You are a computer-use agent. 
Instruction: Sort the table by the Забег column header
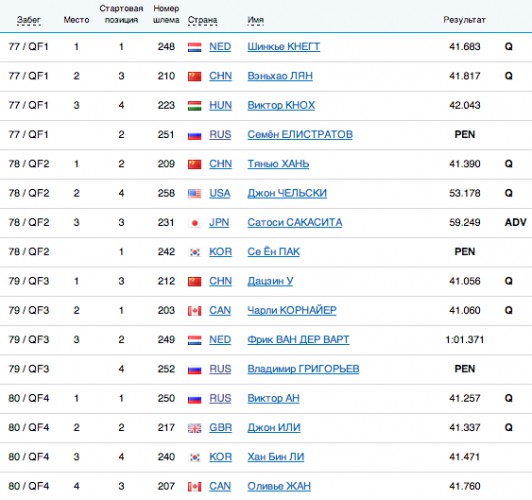pos(29,20)
